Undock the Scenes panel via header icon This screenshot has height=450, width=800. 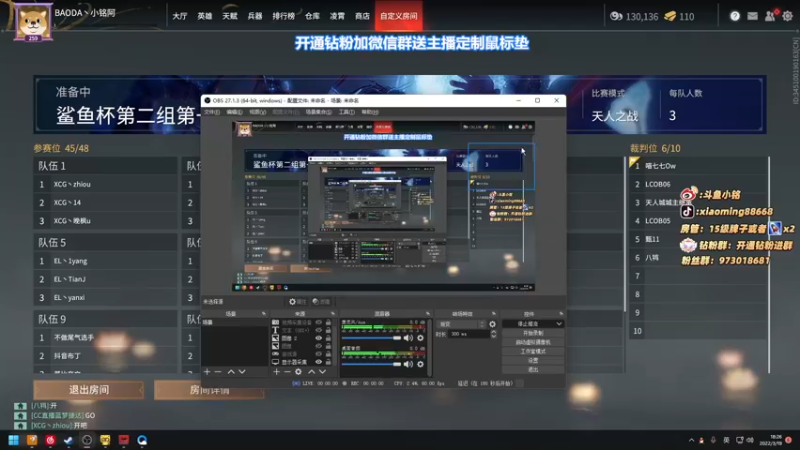click(264, 313)
